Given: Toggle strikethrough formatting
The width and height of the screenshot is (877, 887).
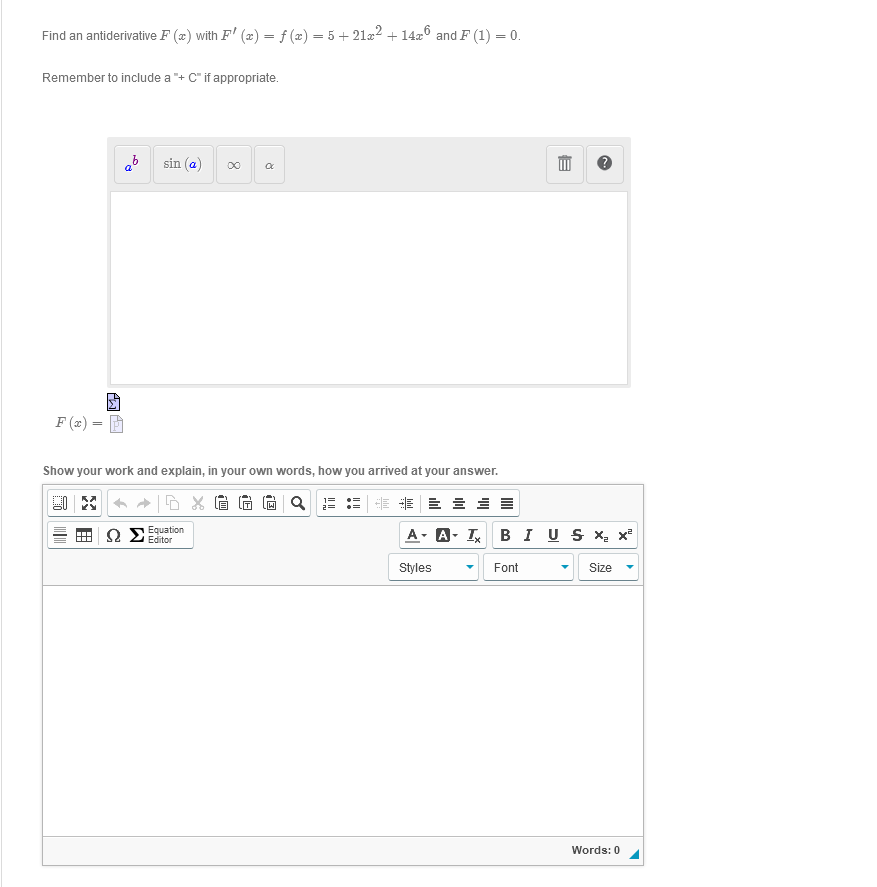Looking at the screenshot, I should point(577,535).
